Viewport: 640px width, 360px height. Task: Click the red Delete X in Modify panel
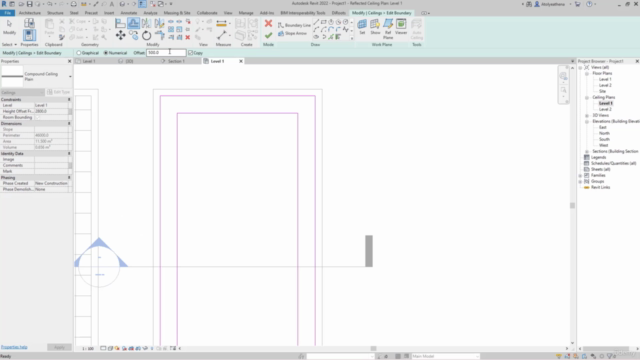(x=188, y=38)
